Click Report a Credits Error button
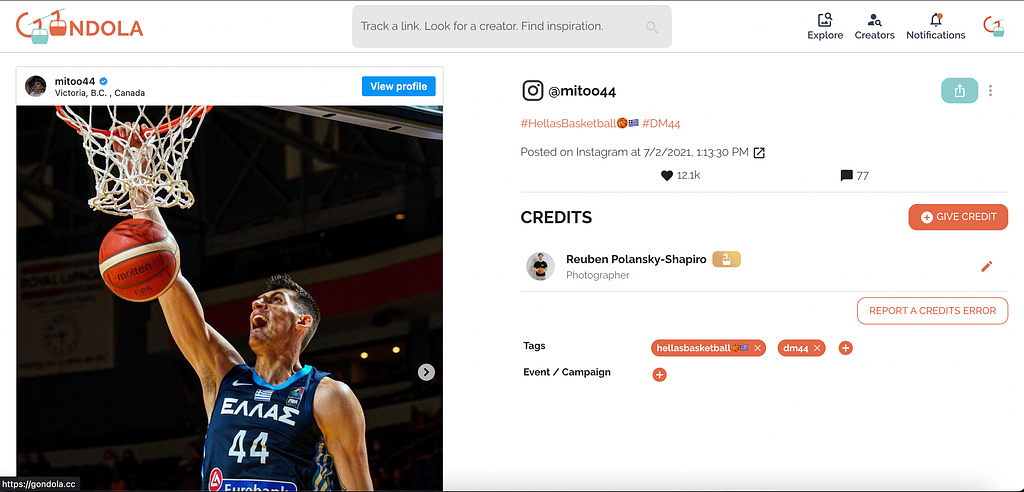 pyautogui.click(x=933, y=311)
